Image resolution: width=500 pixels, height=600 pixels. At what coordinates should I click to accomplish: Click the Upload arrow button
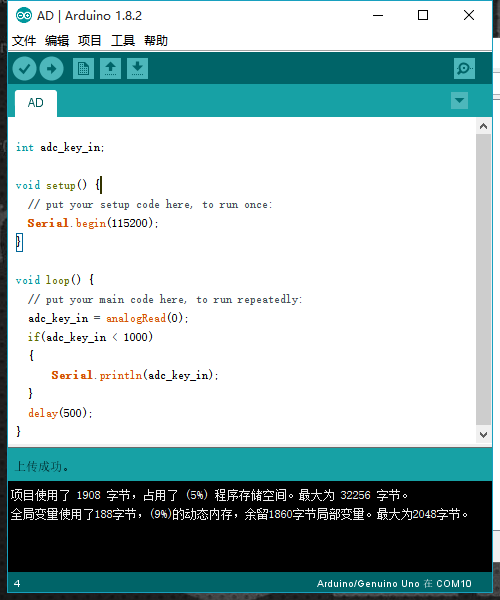tap(52, 69)
